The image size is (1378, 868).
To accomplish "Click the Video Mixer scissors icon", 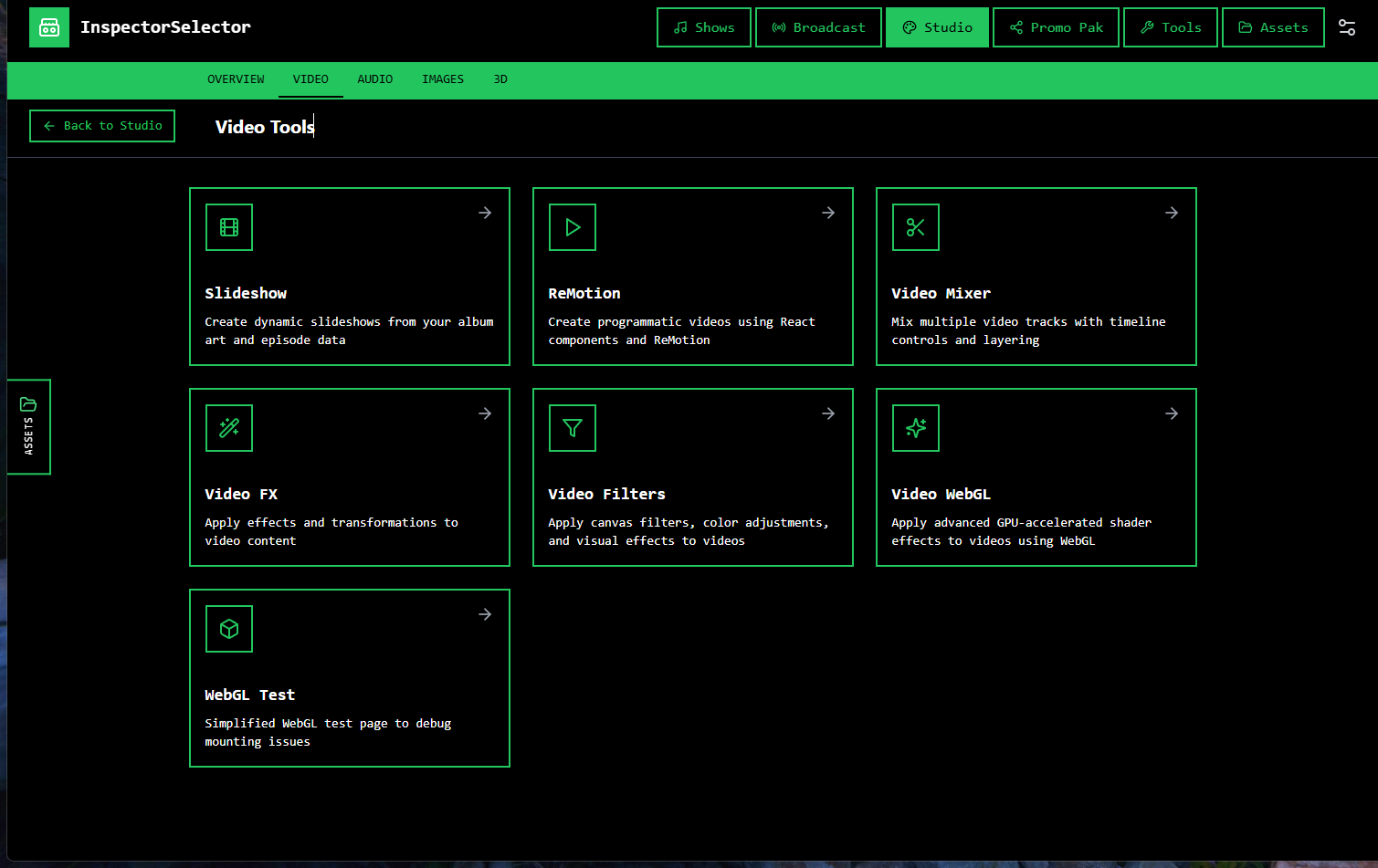I will [x=916, y=227].
